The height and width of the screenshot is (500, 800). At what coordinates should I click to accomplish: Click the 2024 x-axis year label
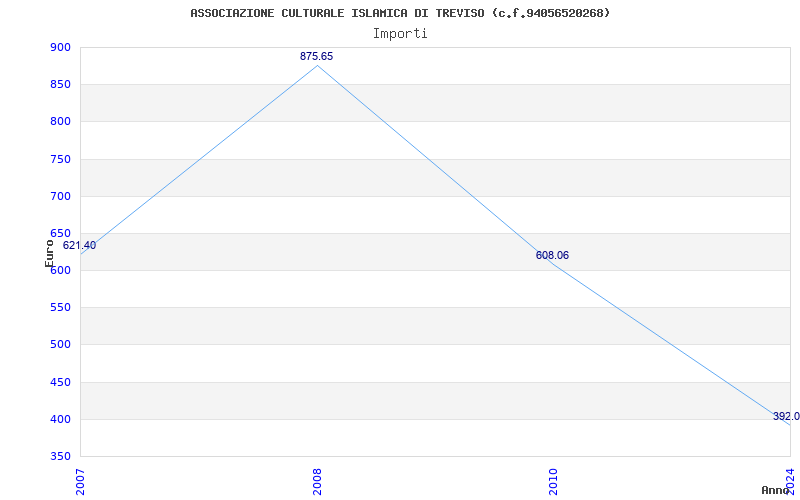(x=790, y=482)
